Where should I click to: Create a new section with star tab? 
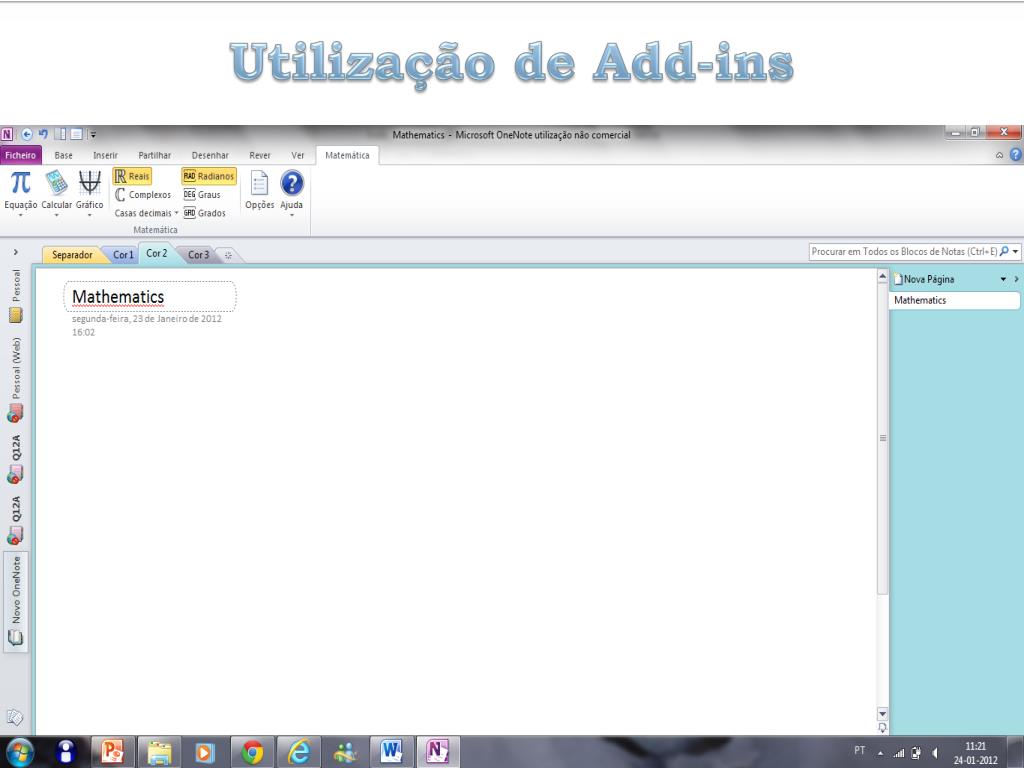(x=229, y=255)
